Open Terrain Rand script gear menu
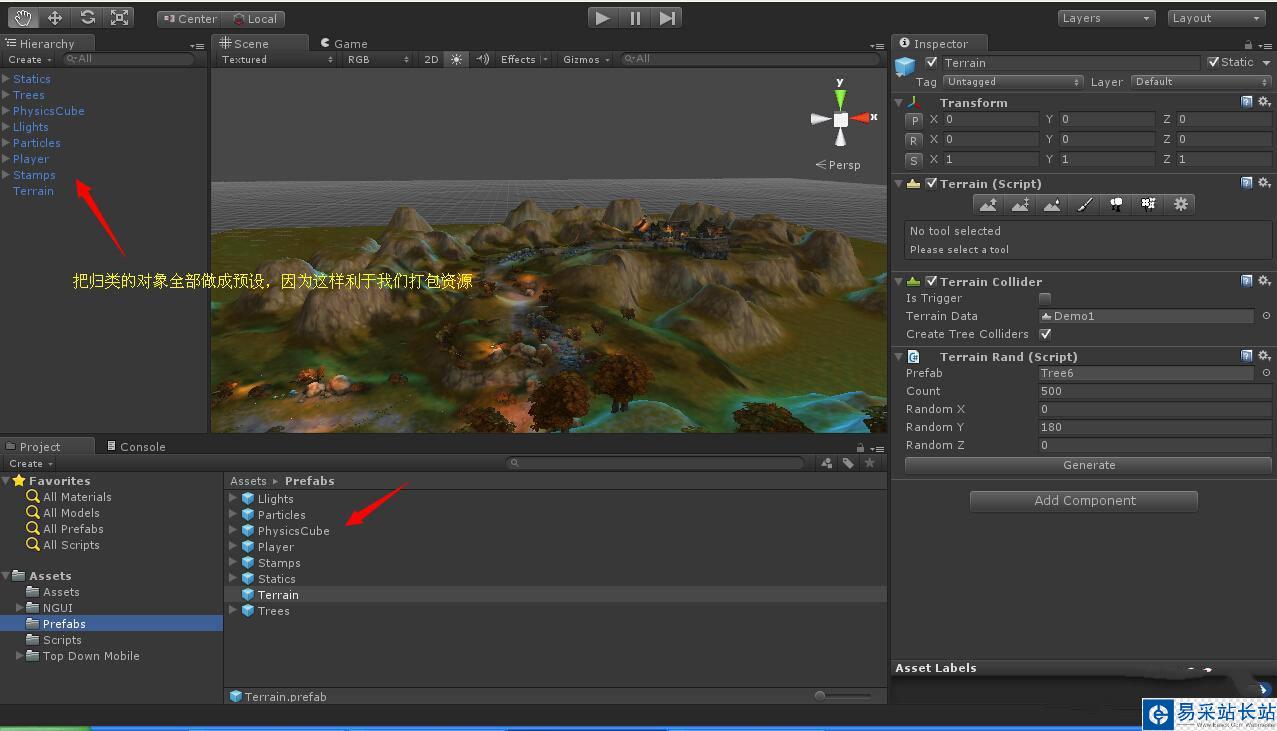 point(1264,356)
